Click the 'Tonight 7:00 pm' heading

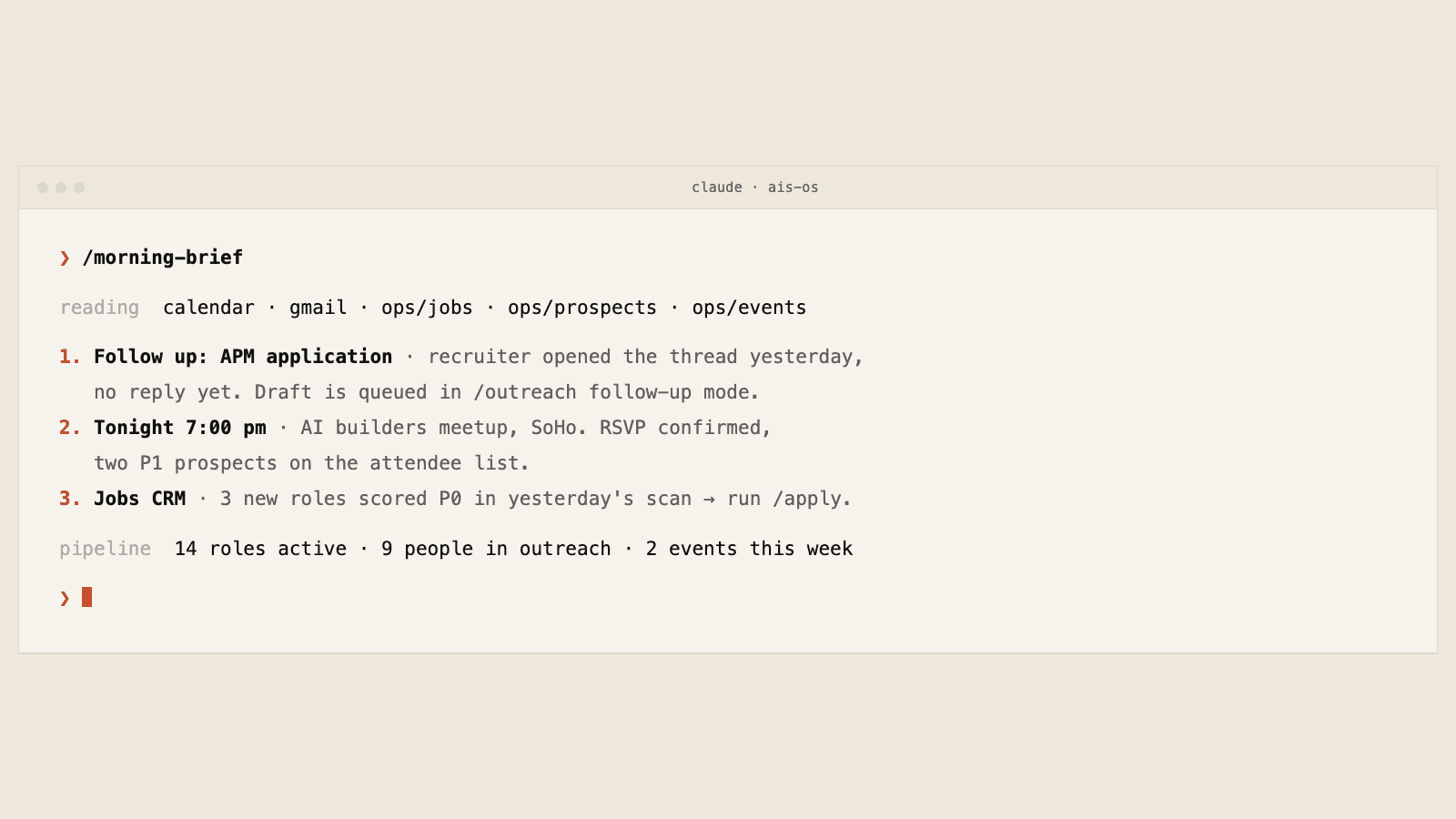click(180, 428)
